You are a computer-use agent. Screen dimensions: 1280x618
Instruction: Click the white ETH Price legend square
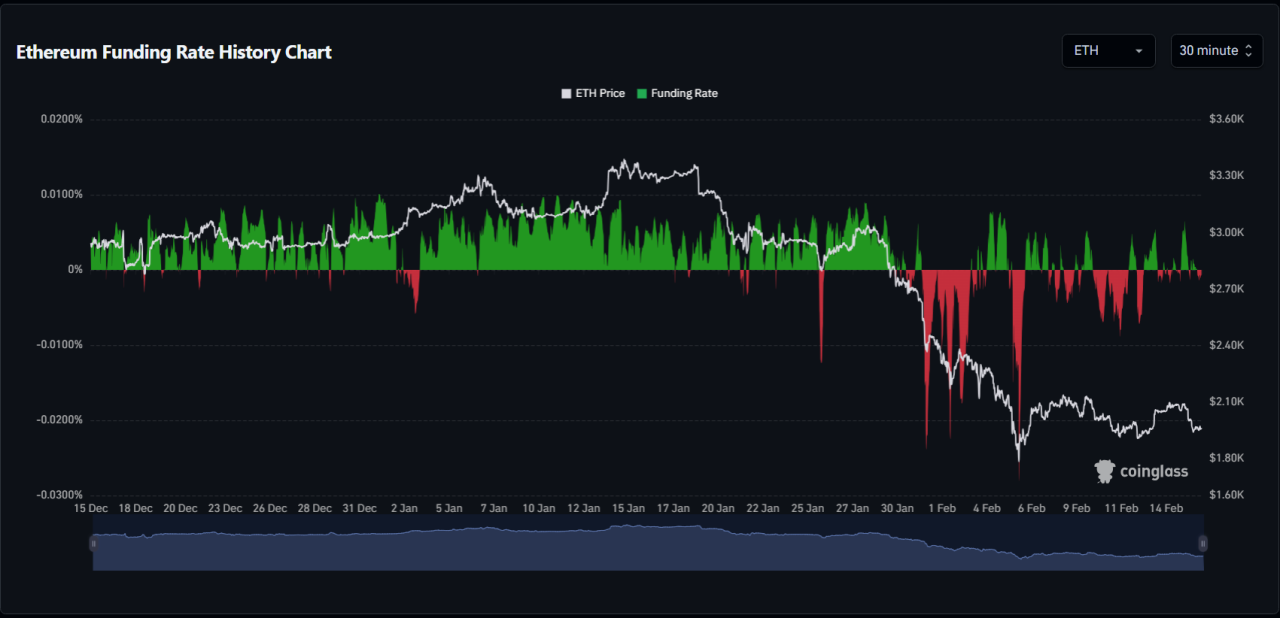[565, 93]
